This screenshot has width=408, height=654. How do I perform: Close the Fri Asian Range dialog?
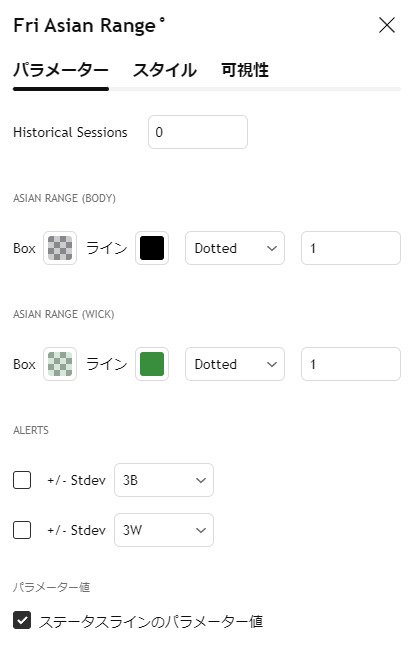[387, 25]
